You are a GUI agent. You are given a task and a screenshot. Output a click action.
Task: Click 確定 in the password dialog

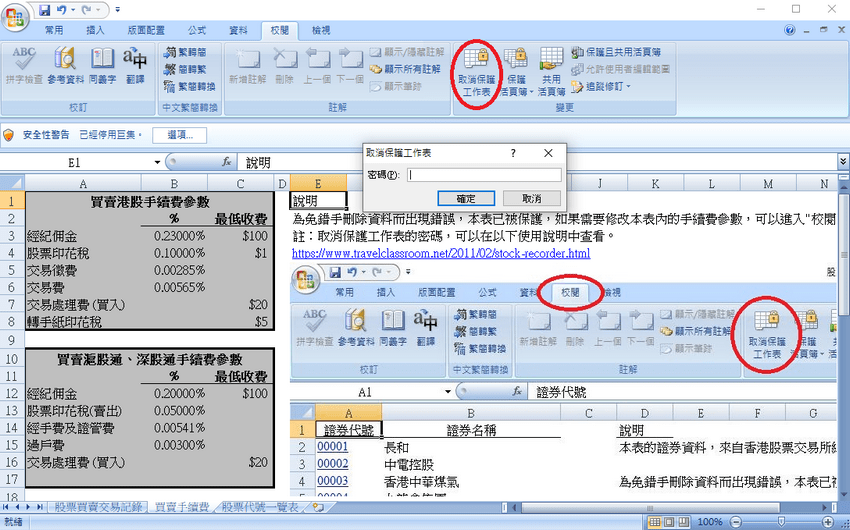tap(466, 198)
